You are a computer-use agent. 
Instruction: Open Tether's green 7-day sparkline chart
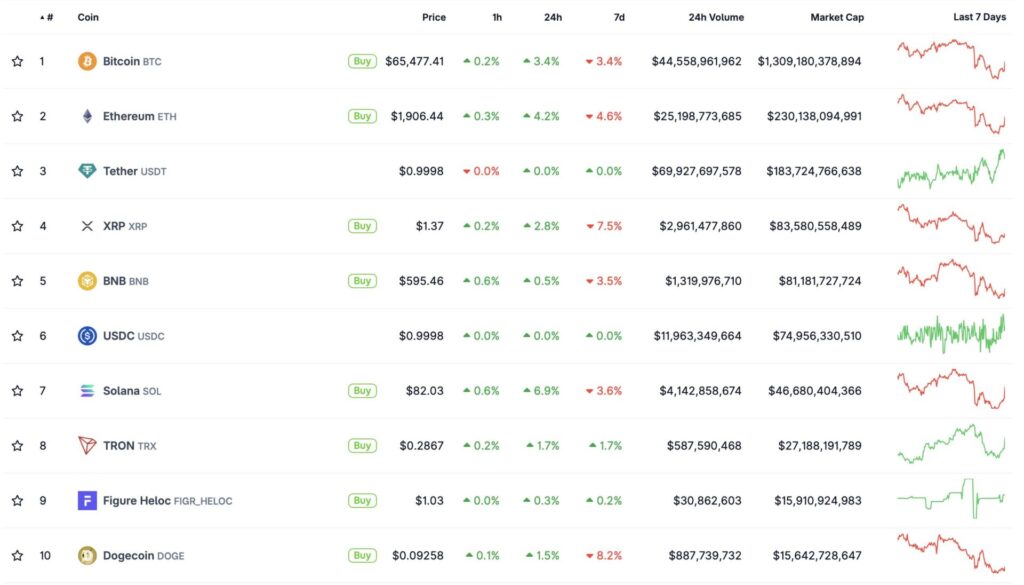[x=950, y=170]
